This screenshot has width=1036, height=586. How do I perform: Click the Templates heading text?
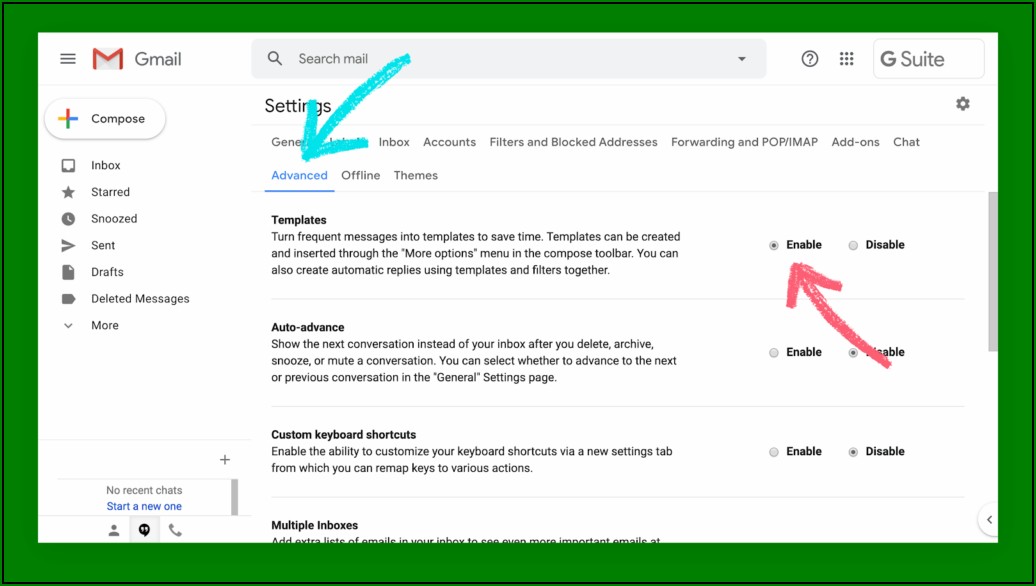(299, 220)
